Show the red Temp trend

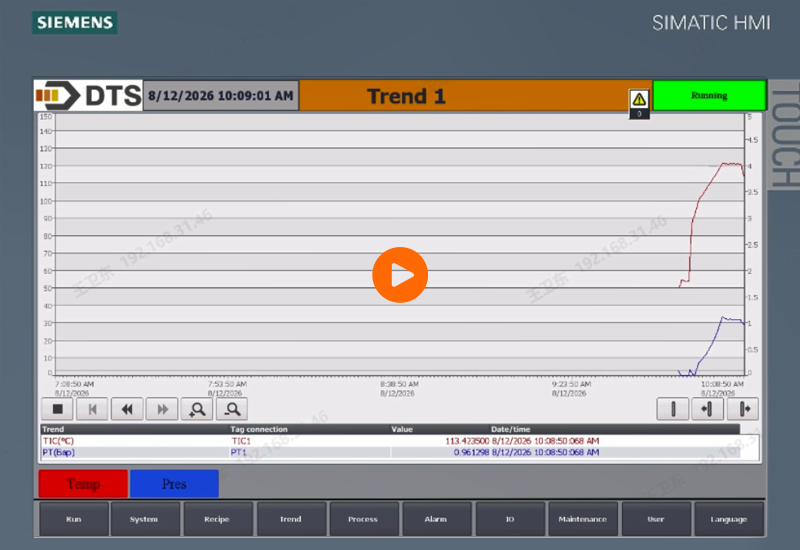point(83,484)
